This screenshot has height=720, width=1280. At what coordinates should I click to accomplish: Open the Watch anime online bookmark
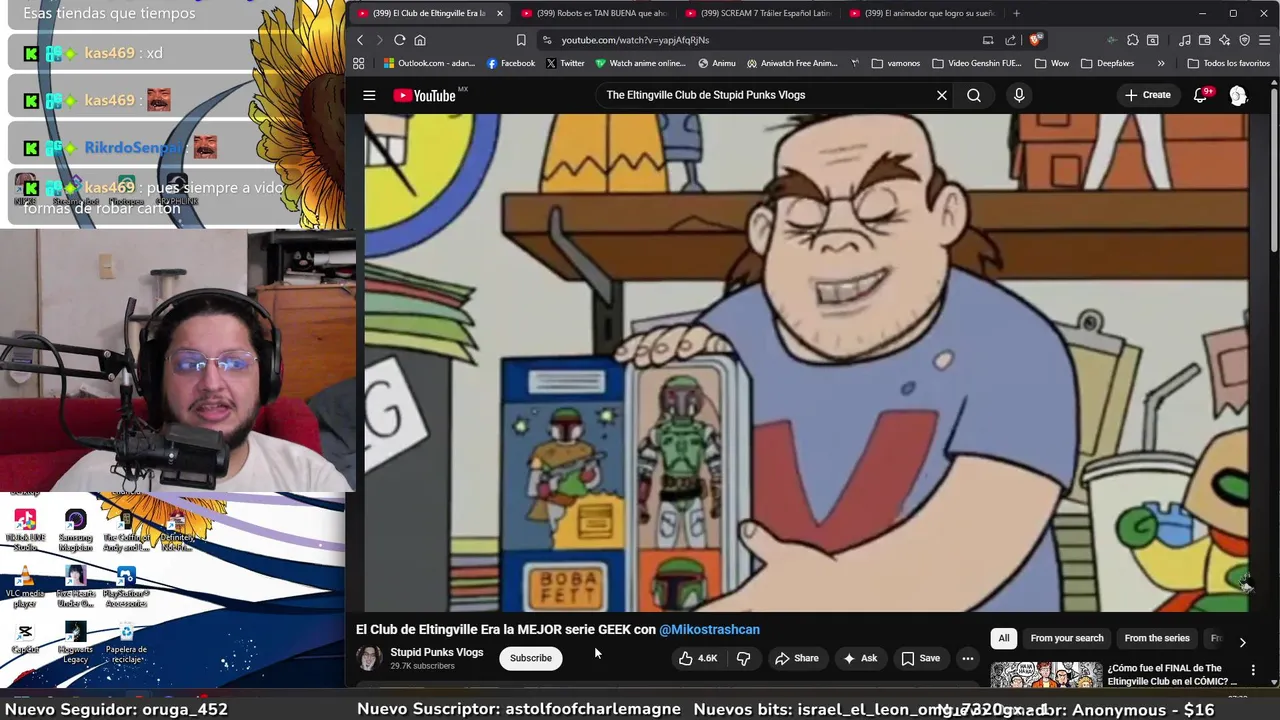pos(640,63)
